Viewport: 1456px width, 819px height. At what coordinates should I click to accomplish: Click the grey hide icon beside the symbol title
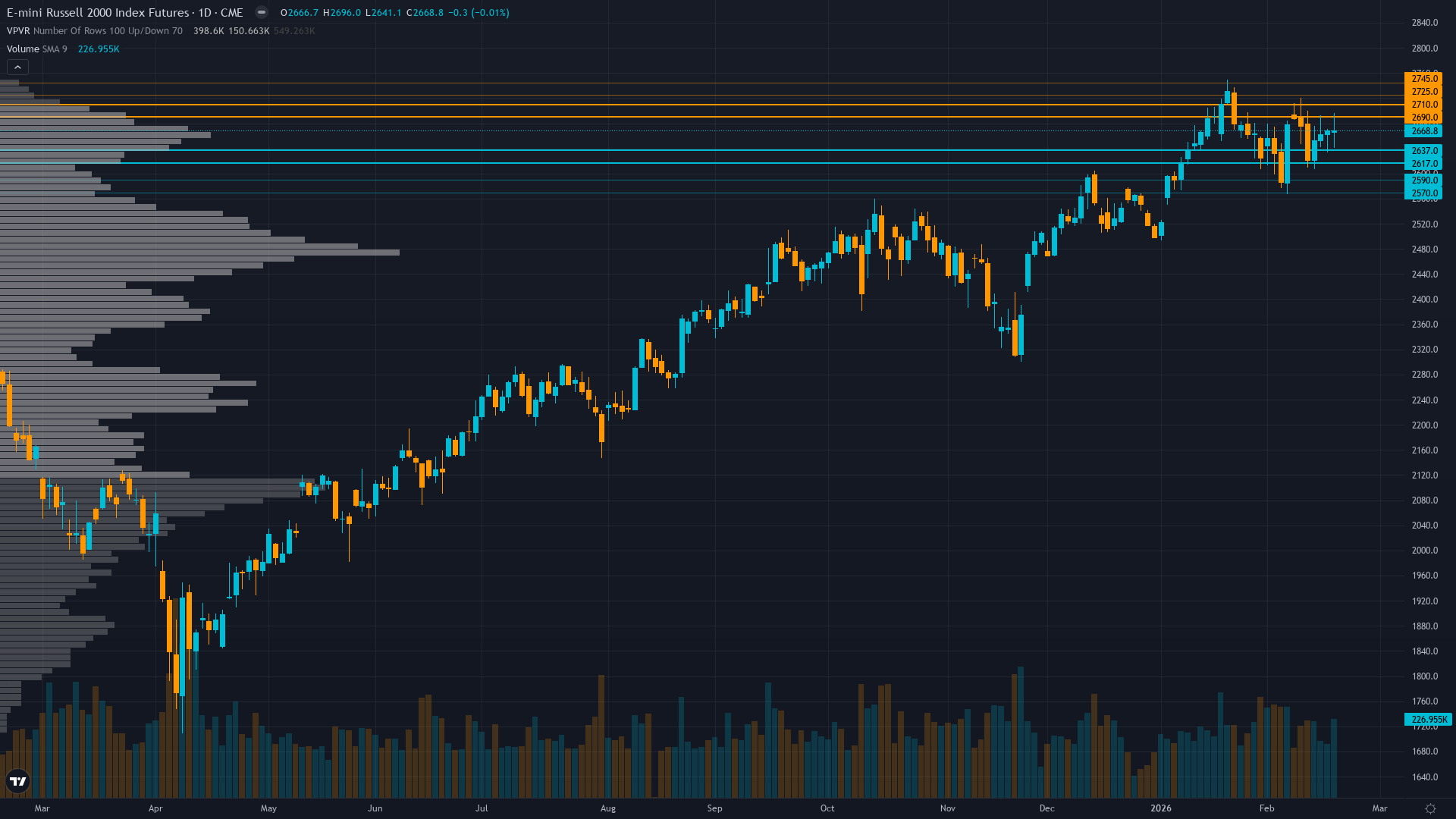260,12
